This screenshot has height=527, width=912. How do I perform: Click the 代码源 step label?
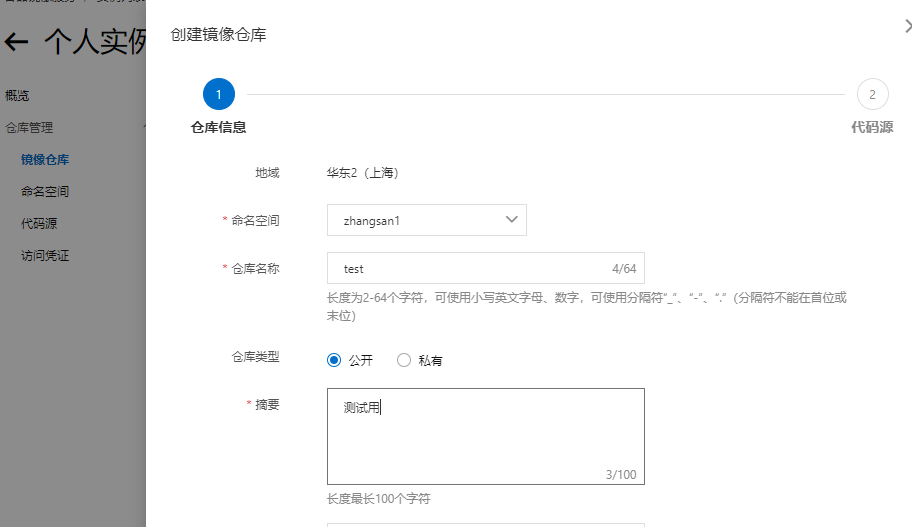[872, 127]
